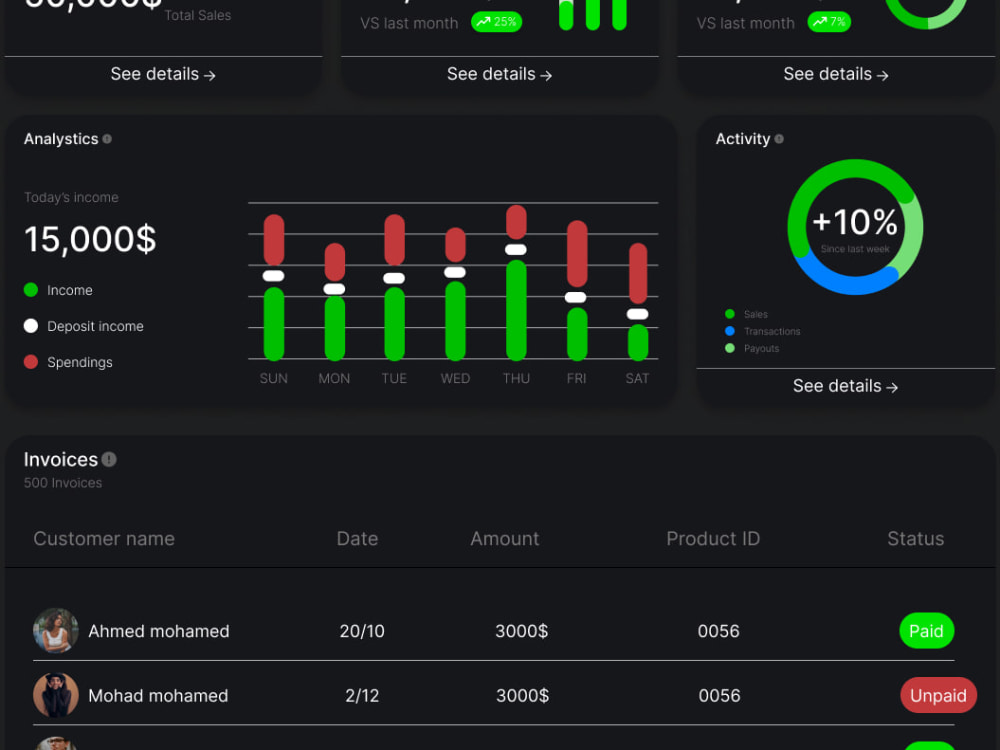Click the SAT red spendings bar
Screen dimensions: 1000x750
click(638, 274)
